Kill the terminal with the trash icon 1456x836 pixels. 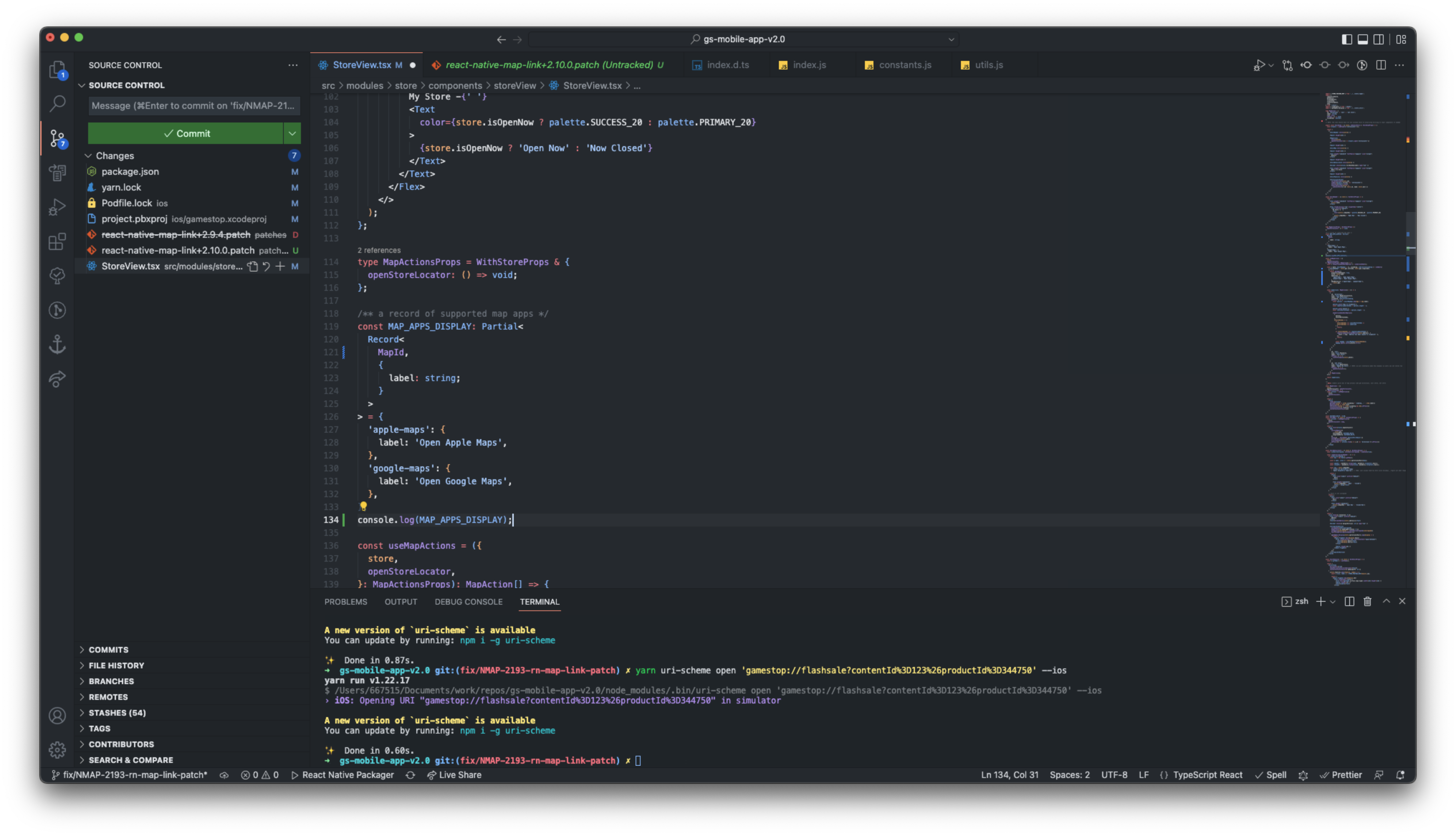point(1368,601)
